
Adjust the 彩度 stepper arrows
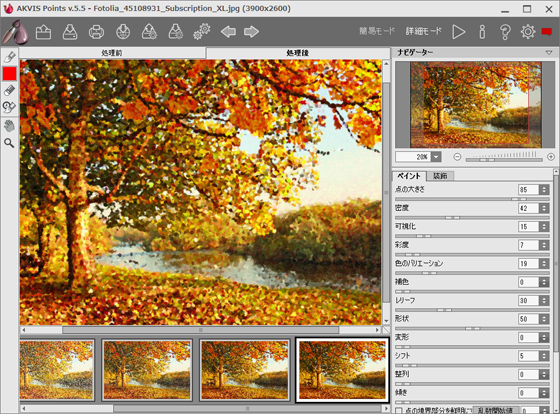[544, 245]
